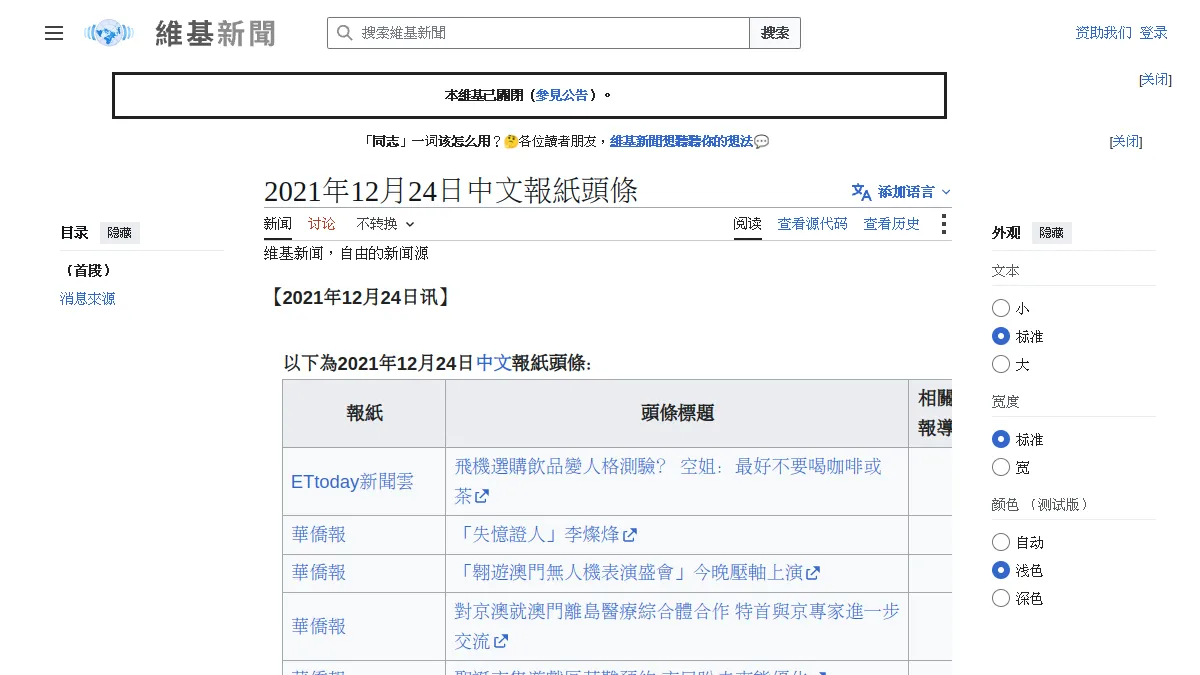This screenshot has width=1200, height=675.
Task: Expand the 添加语言 dropdown
Action: tap(902, 192)
